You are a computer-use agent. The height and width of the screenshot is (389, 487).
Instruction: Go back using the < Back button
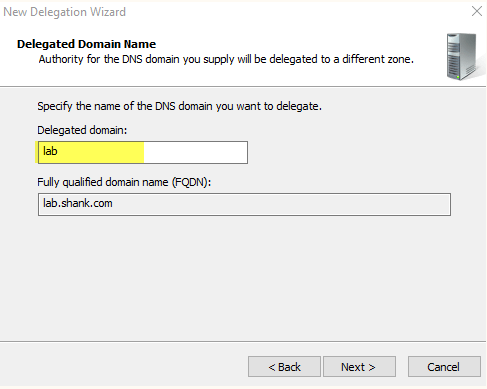284,367
